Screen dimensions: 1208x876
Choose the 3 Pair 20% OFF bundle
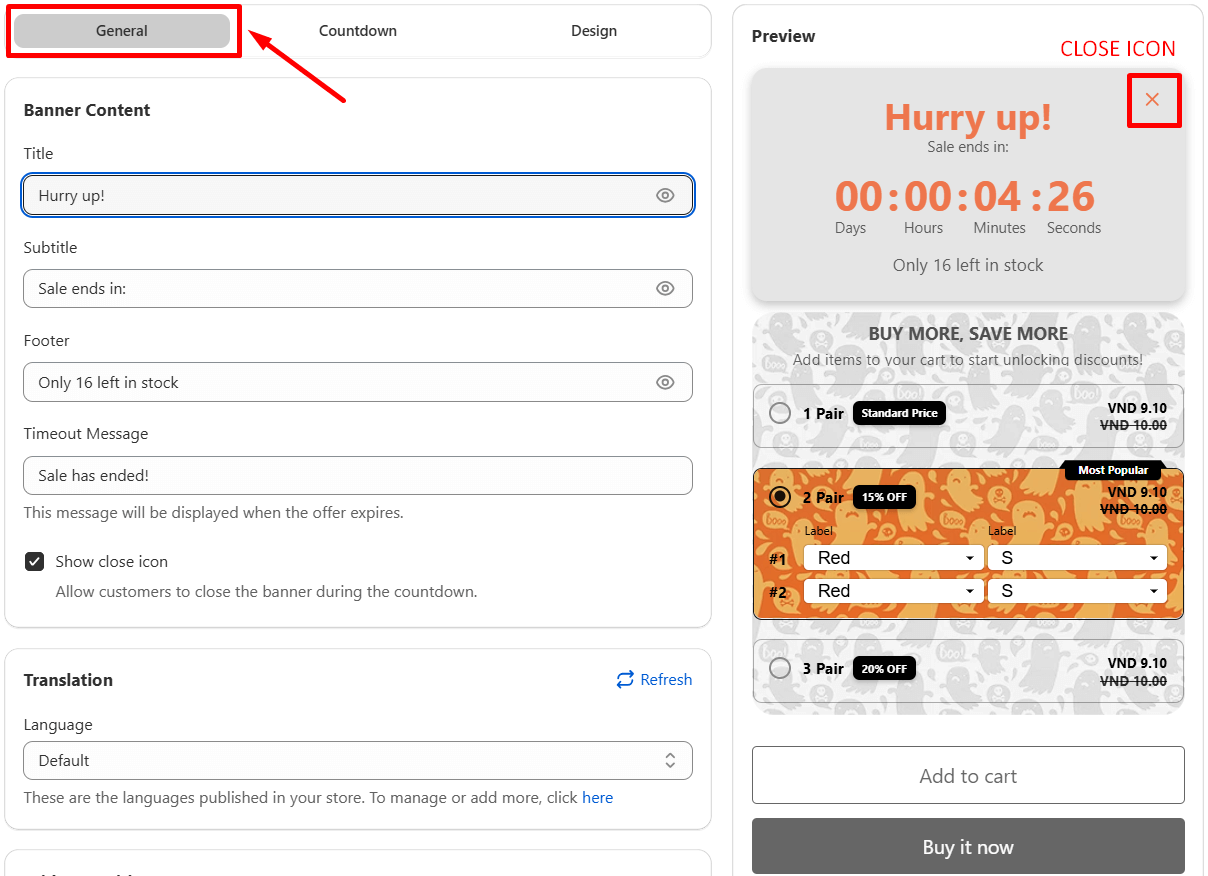coord(780,668)
